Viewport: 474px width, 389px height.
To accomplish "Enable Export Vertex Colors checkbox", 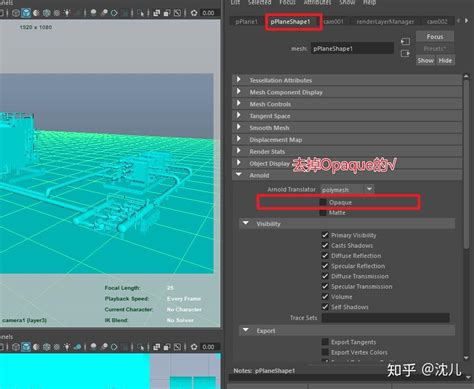I will 325,352.
